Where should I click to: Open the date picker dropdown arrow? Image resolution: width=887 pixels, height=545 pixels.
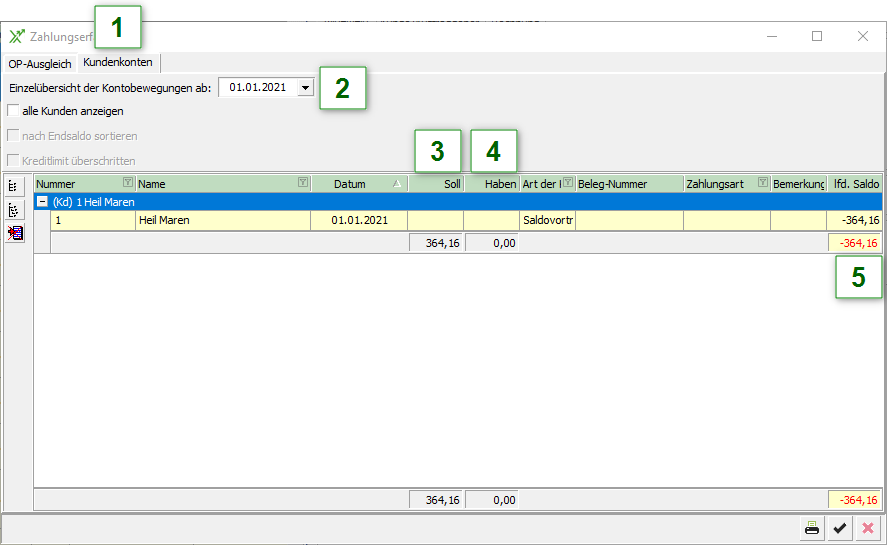pos(304,88)
